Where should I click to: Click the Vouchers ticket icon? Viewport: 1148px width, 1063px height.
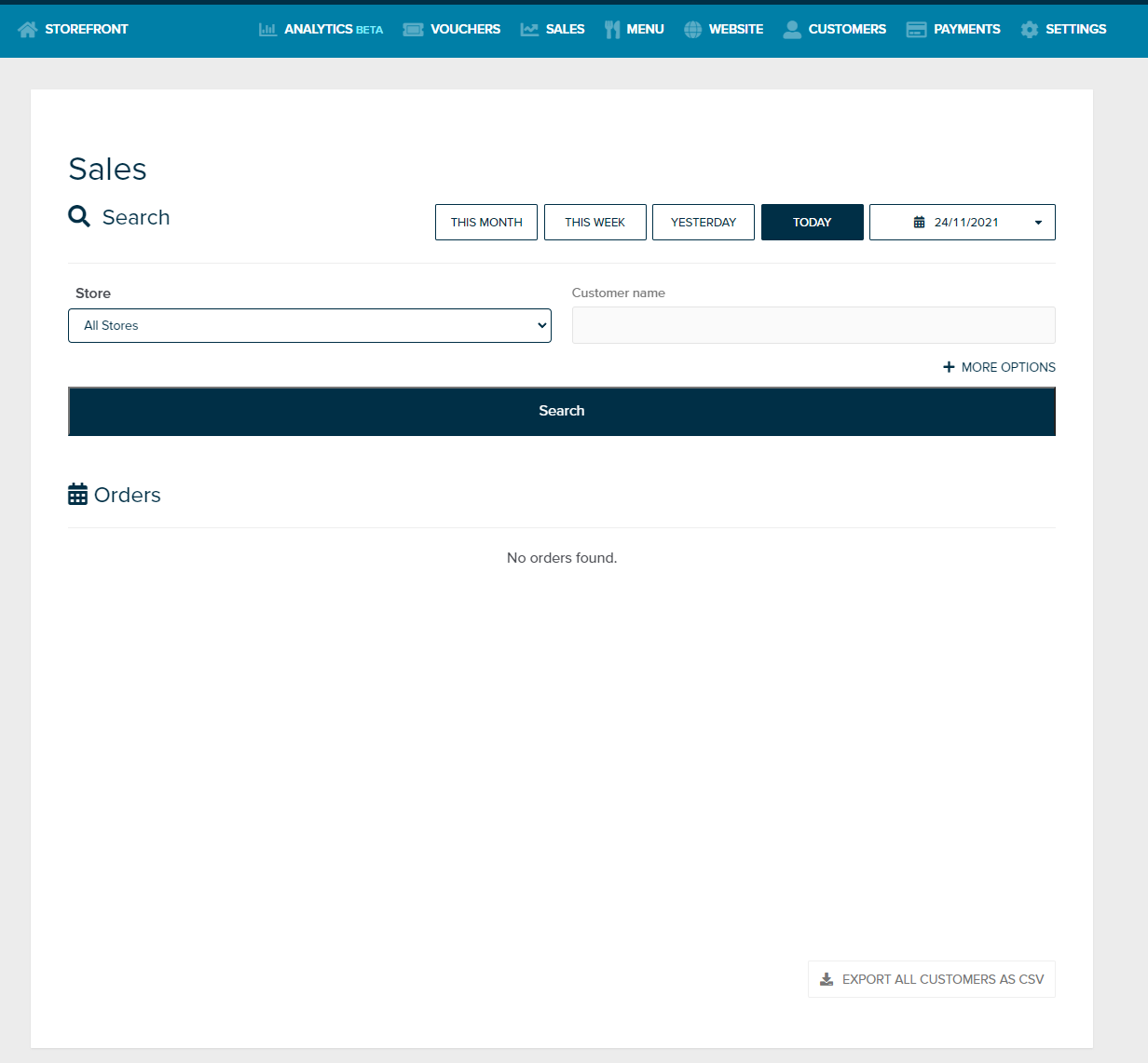[413, 30]
